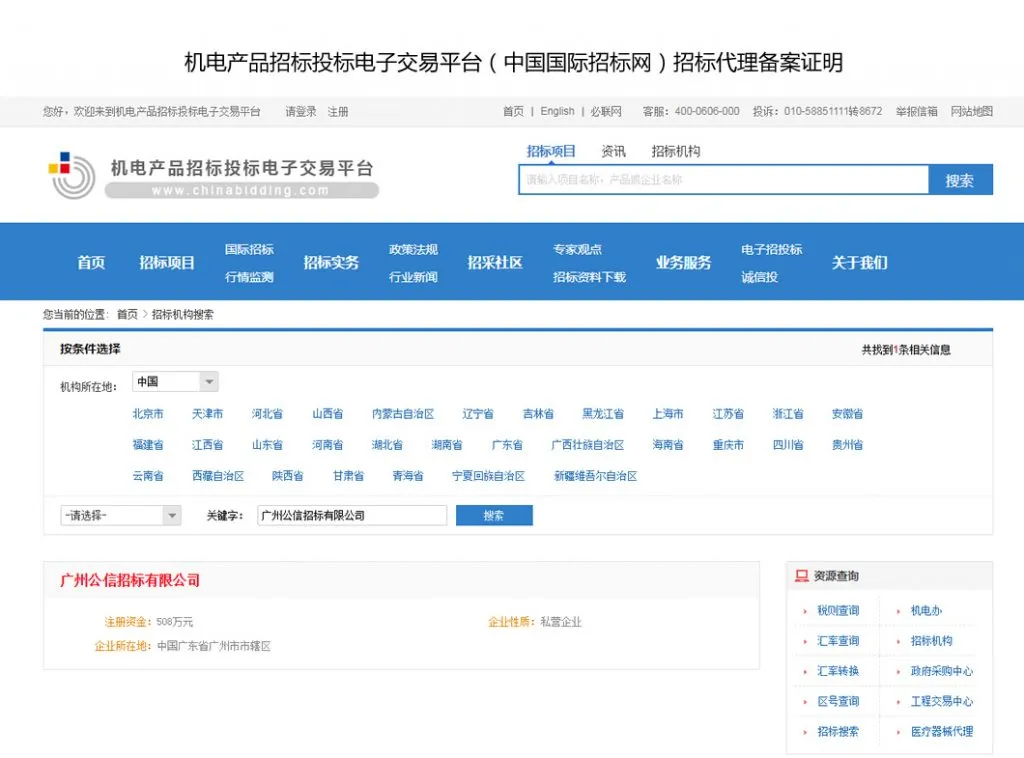
Task: Click the chinabidding platform logo
Action: [214, 175]
